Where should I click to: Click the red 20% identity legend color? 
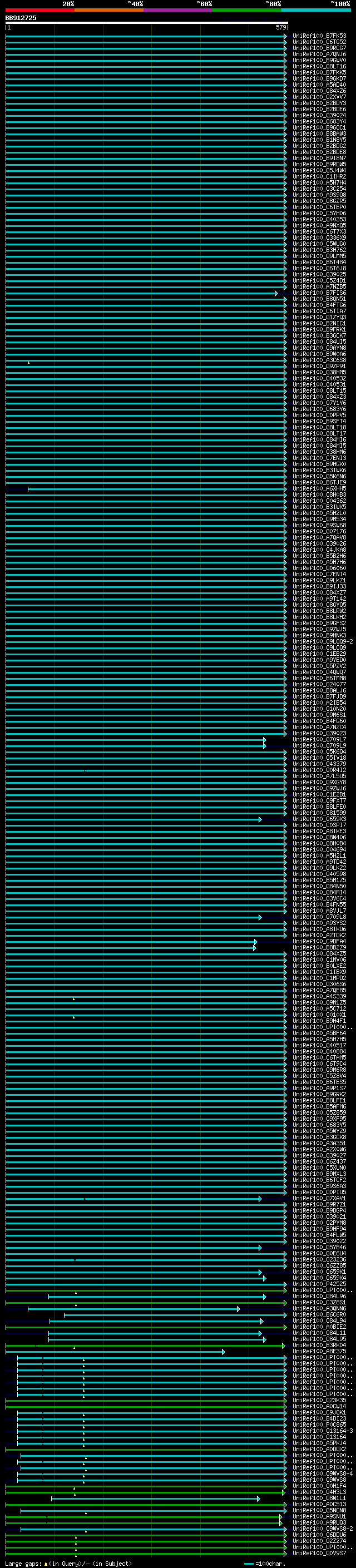point(39,10)
